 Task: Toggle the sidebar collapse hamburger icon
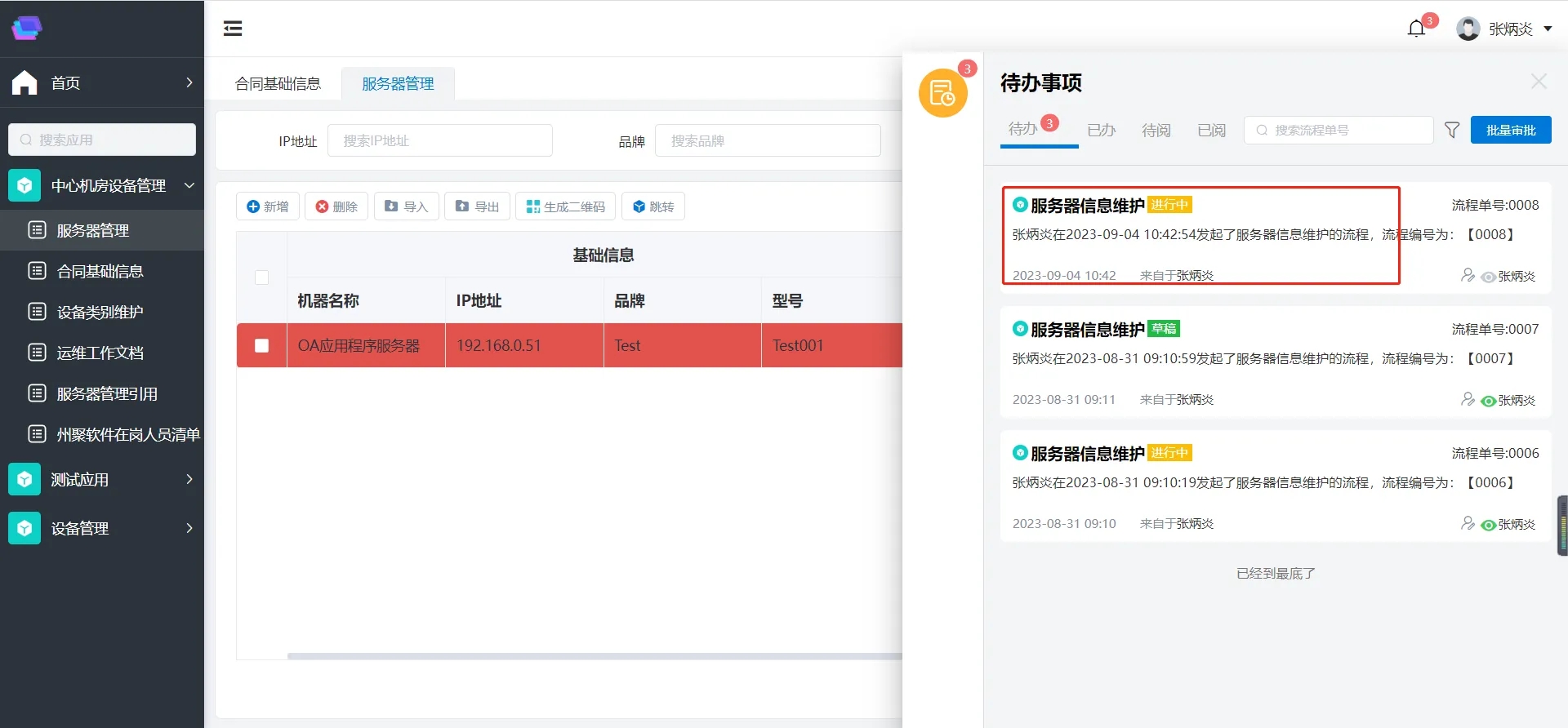[x=233, y=29]
